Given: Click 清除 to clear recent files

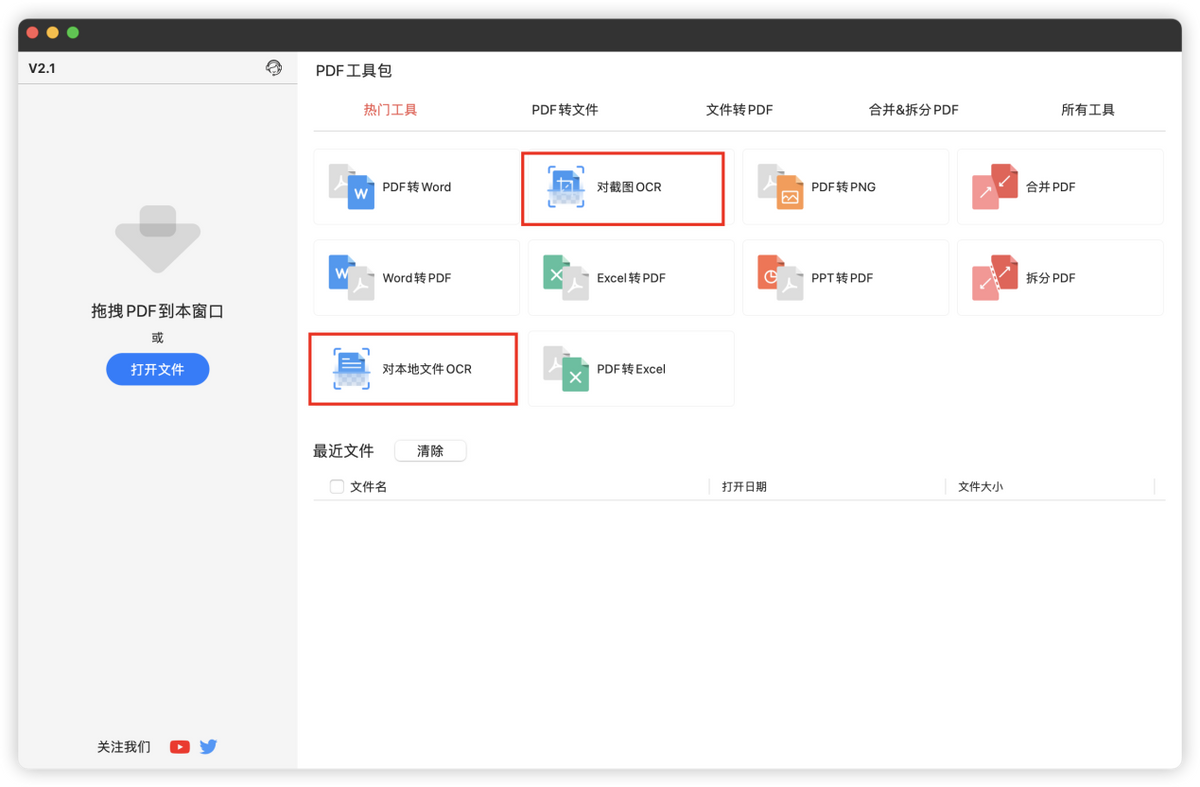Looking at the screenshot, I should [430, 451].
